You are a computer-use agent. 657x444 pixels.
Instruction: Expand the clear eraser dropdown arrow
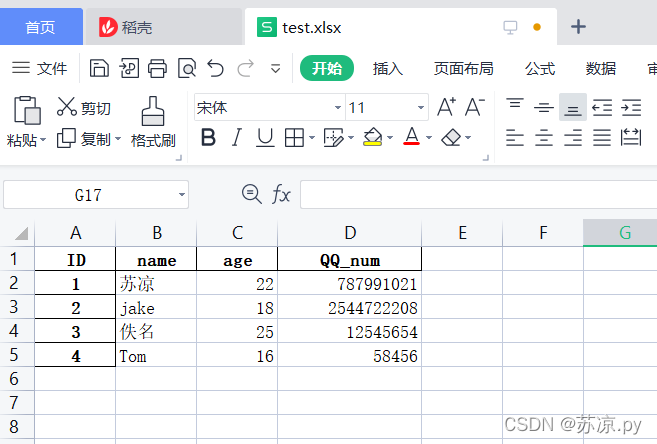(468, 137)
